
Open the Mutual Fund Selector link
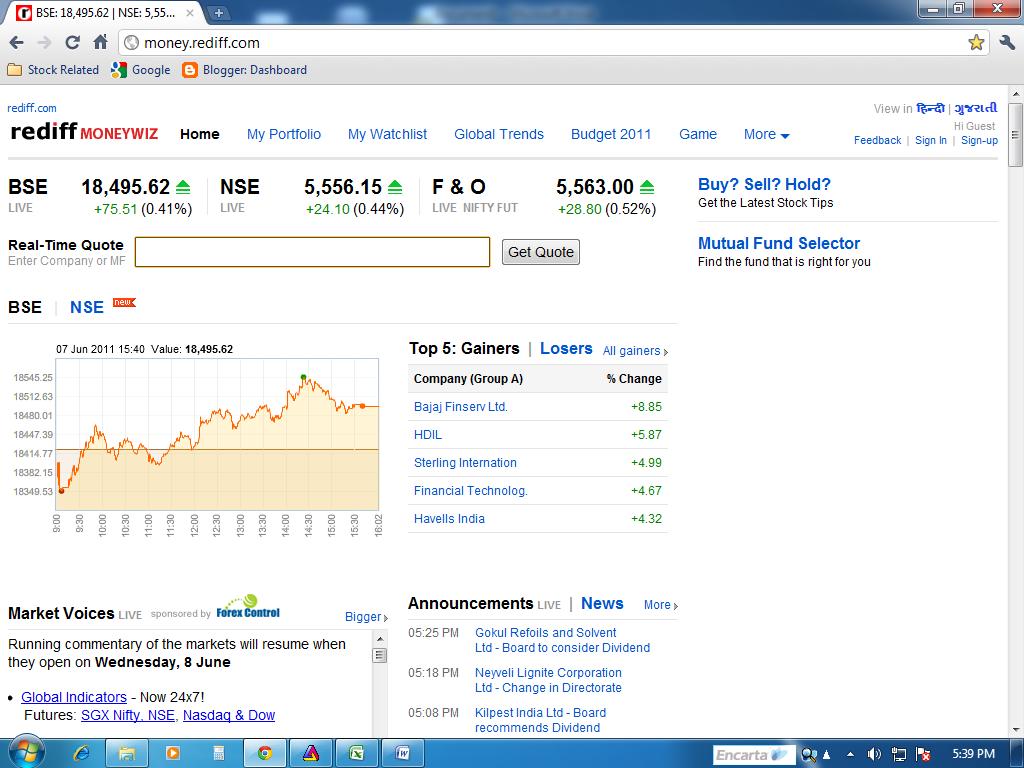pyautogui.click(x=778, y=243)
